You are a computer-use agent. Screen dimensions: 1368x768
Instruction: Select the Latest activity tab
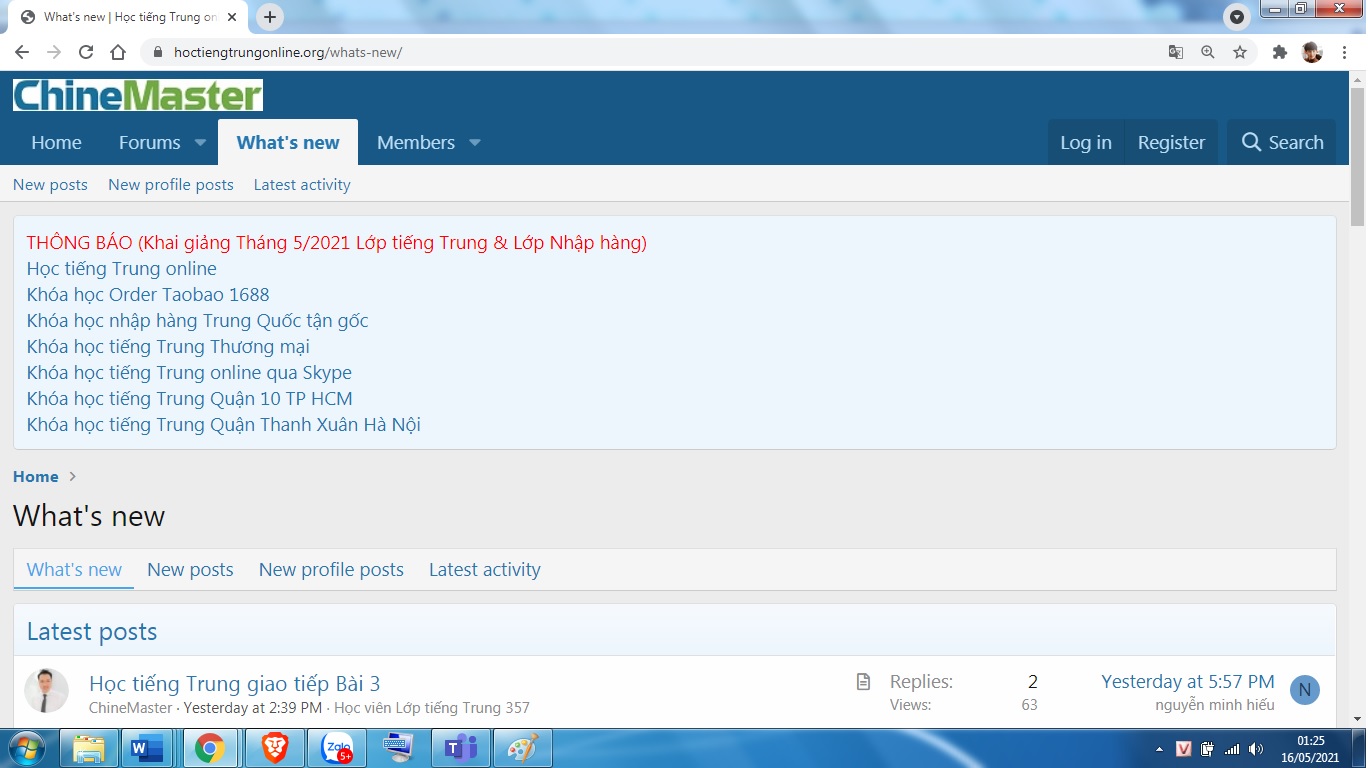pos(484,570)
